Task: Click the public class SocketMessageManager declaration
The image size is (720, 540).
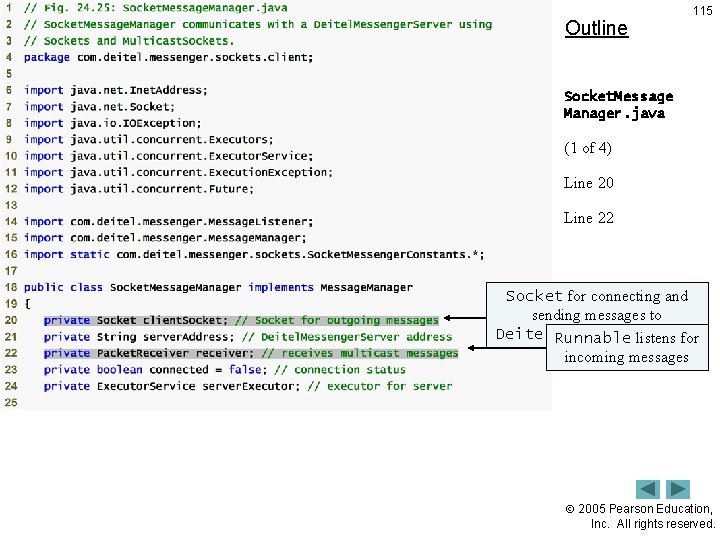Action: (218, 287)
